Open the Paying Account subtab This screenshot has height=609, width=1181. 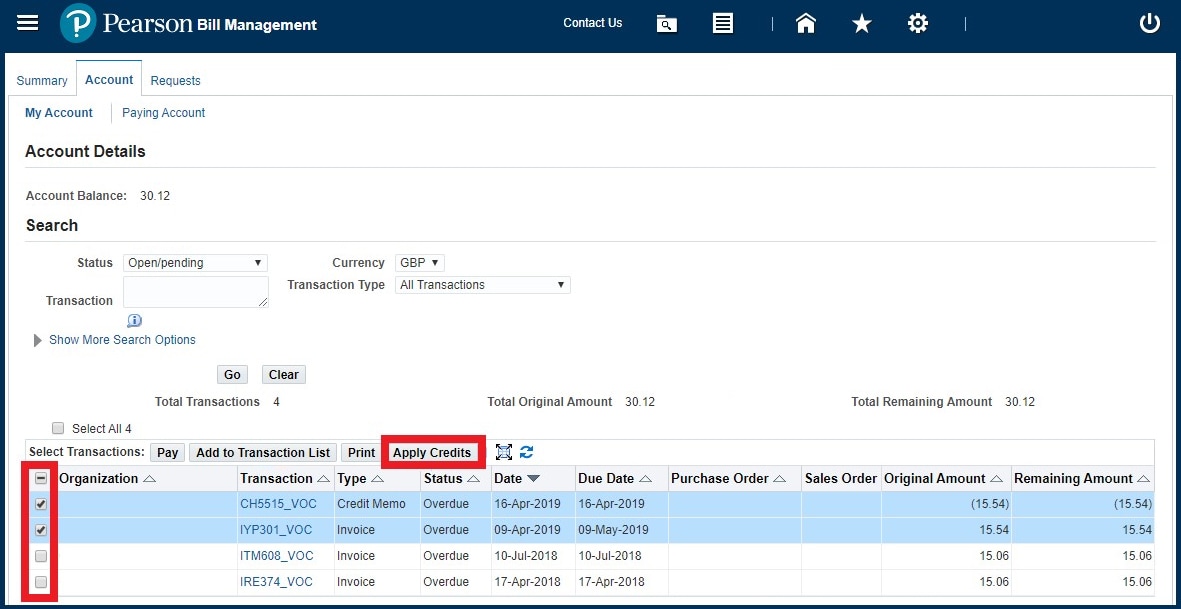click(163, 113)
